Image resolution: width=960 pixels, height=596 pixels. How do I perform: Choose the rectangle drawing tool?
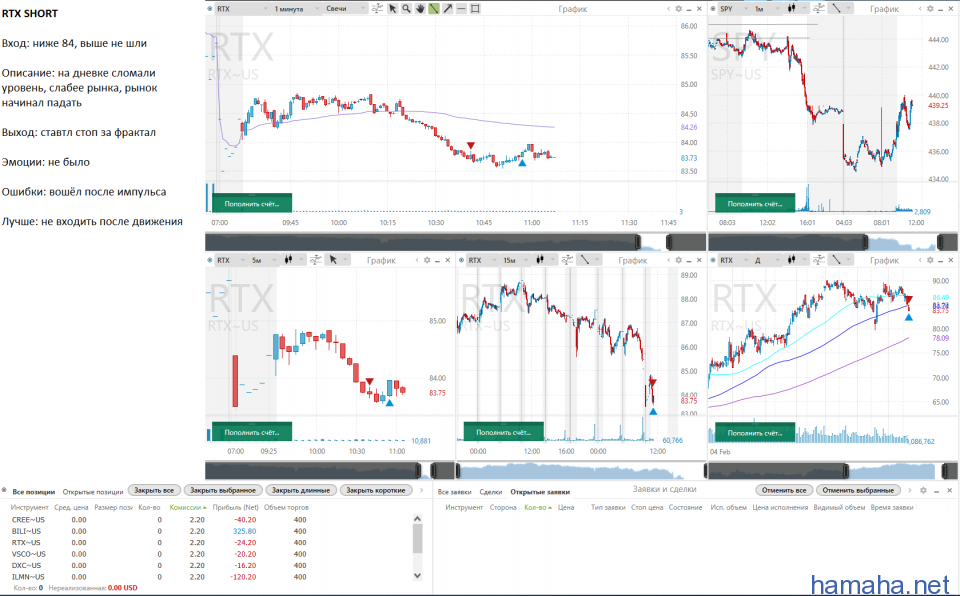(475, 9)
